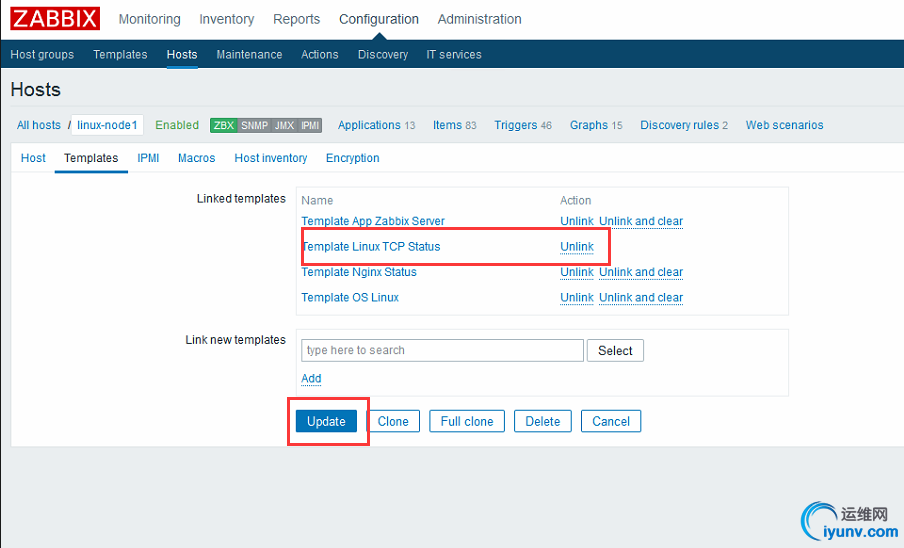904x548 pixels.
Task: Click the SNMP availability badge
Action: pos(254,125)
